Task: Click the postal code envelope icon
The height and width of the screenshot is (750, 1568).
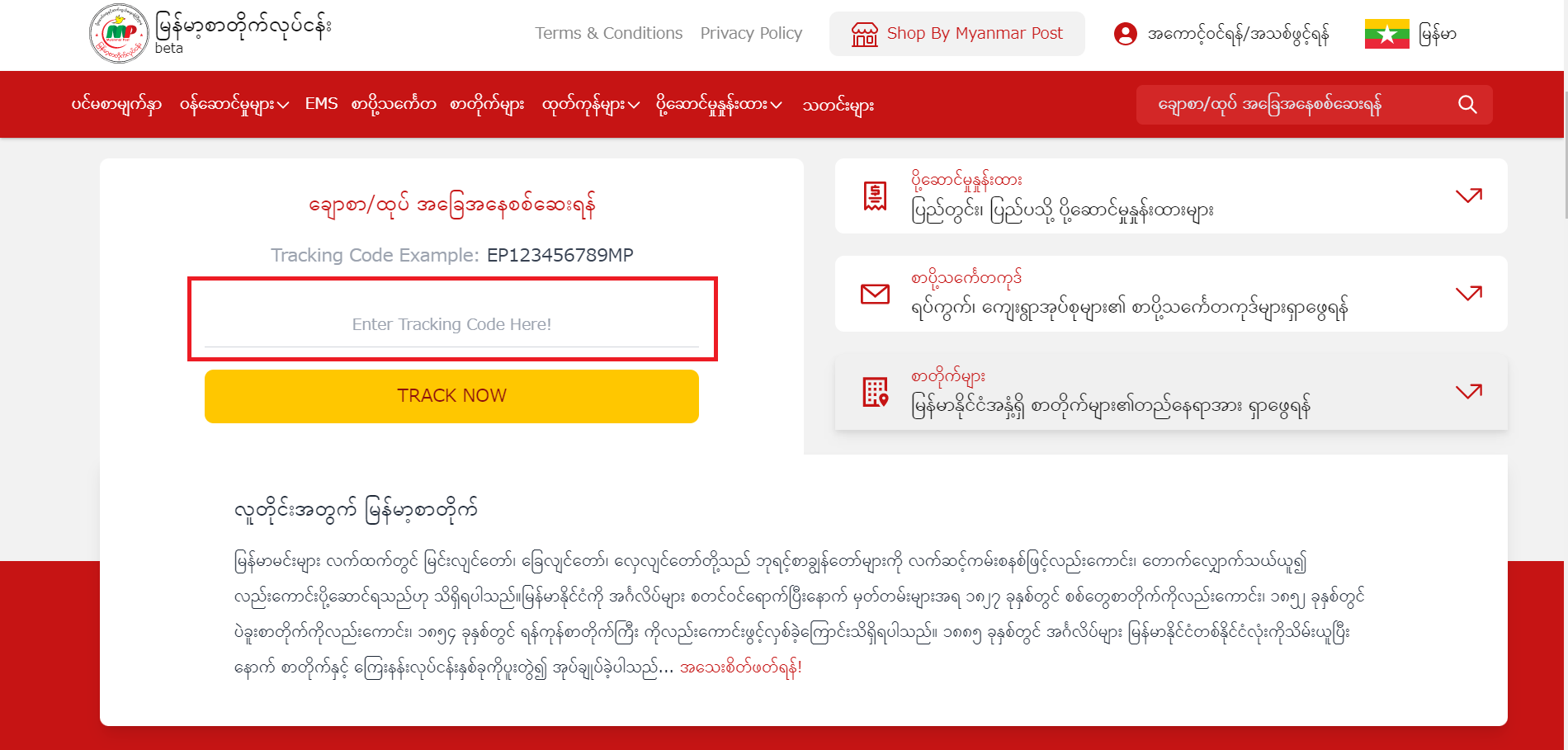Action: [875, 294]
